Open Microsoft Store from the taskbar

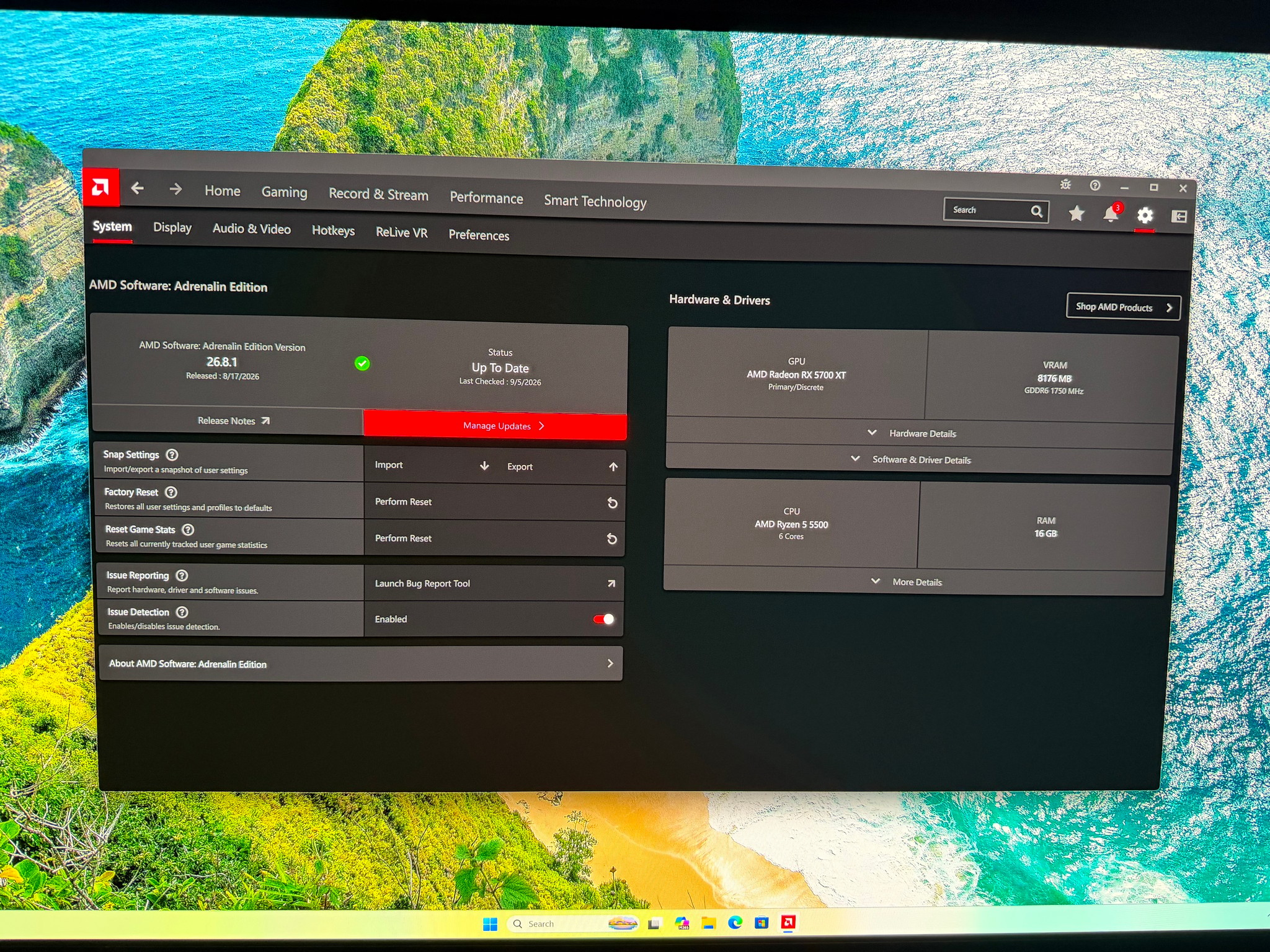762,923
